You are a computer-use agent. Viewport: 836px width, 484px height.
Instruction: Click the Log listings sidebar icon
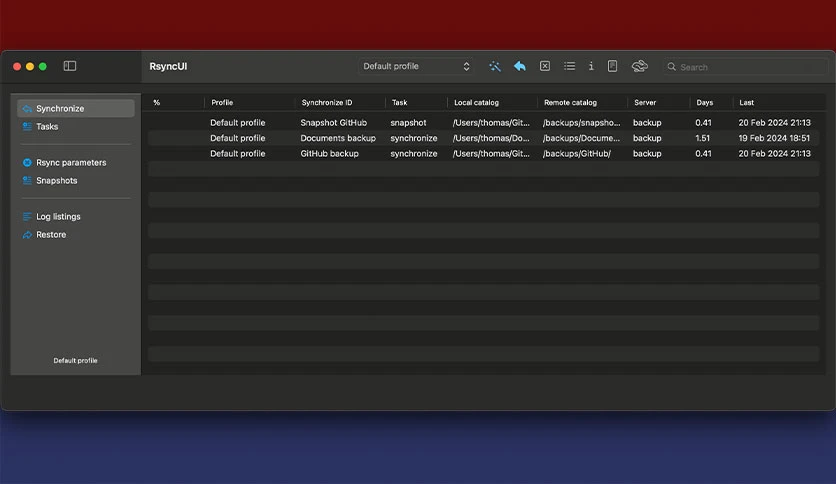click(27, 216)
